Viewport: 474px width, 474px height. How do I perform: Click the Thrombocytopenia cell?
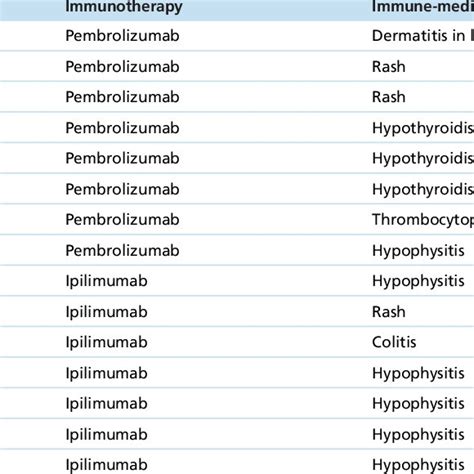423,219
